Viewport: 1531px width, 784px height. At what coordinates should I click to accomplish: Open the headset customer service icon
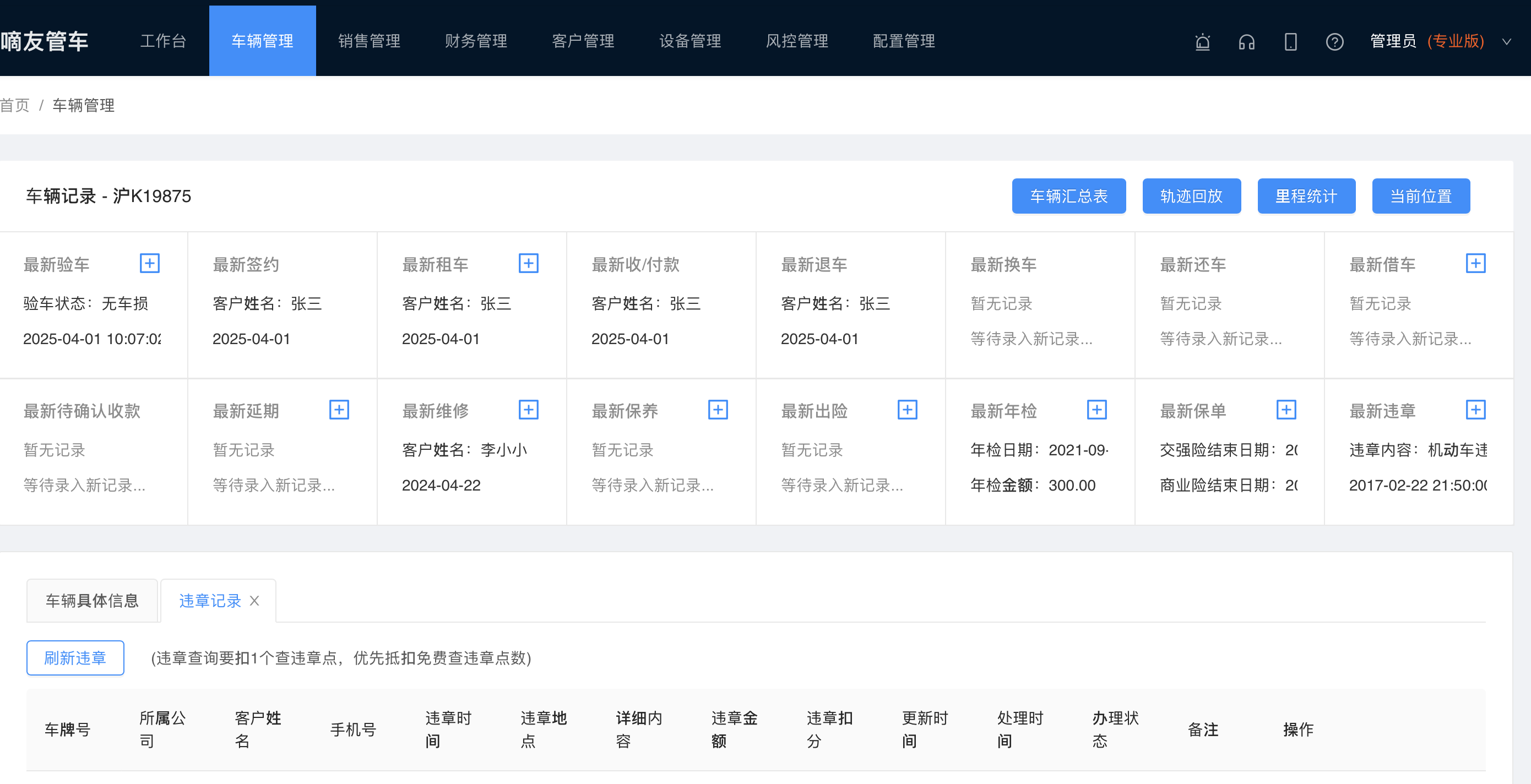(1246, 42)
